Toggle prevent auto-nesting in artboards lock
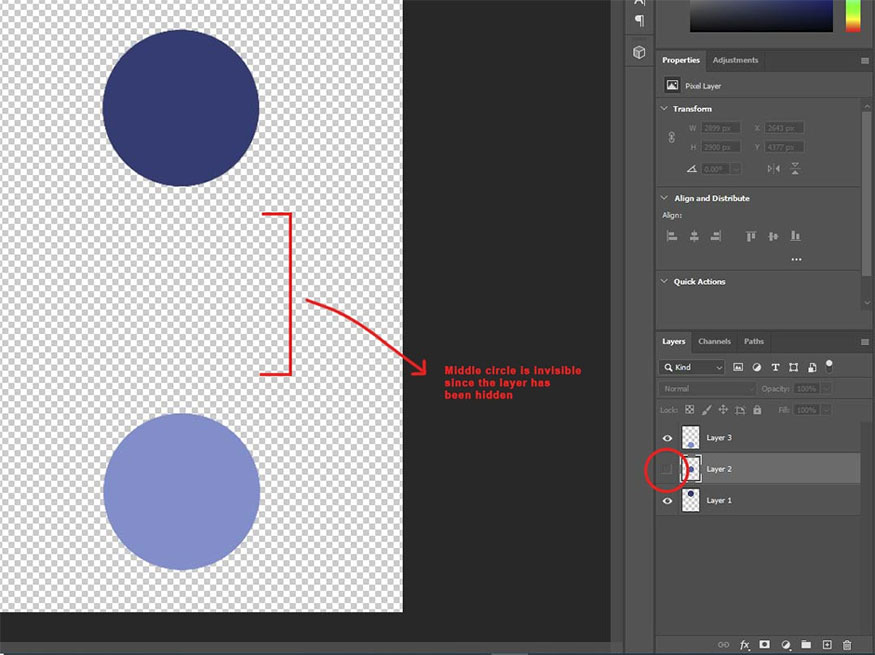The width and height of the screenshot is (875, 655). (740, 410)
